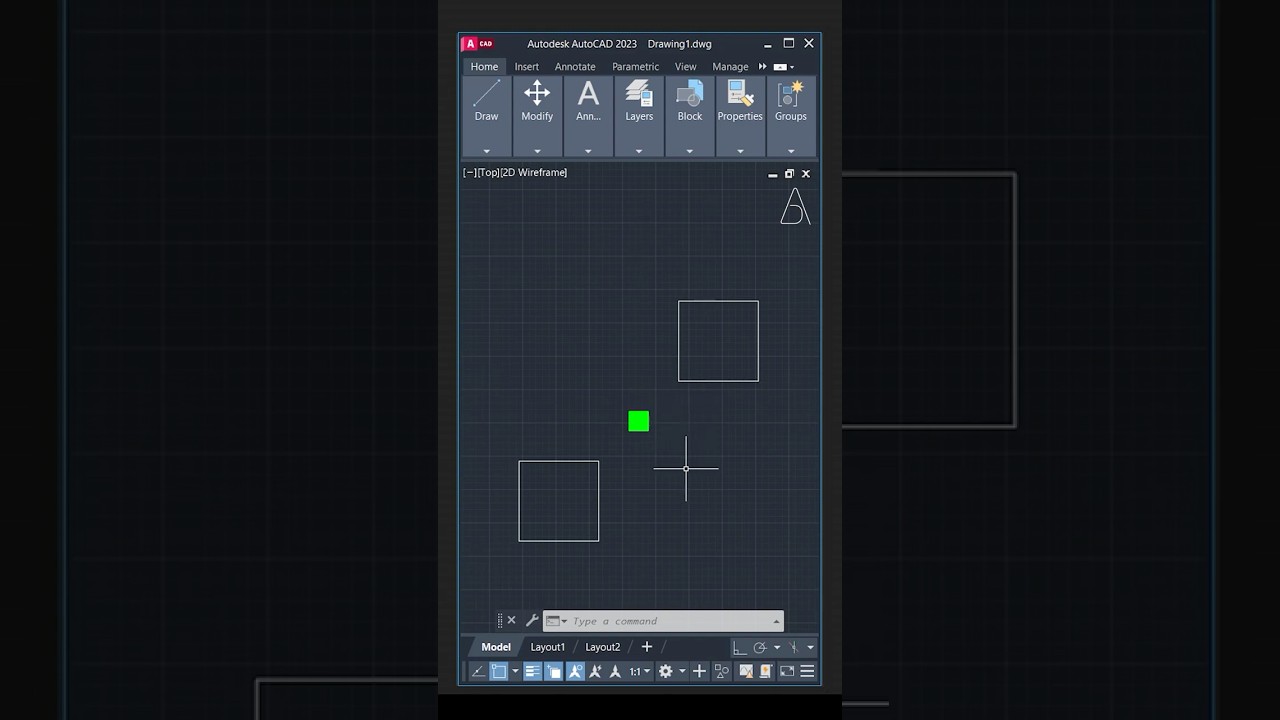This screenshot has width=1280, height=720.
Task: Open the Annotation panel text icon
Action: click(588, 94)
